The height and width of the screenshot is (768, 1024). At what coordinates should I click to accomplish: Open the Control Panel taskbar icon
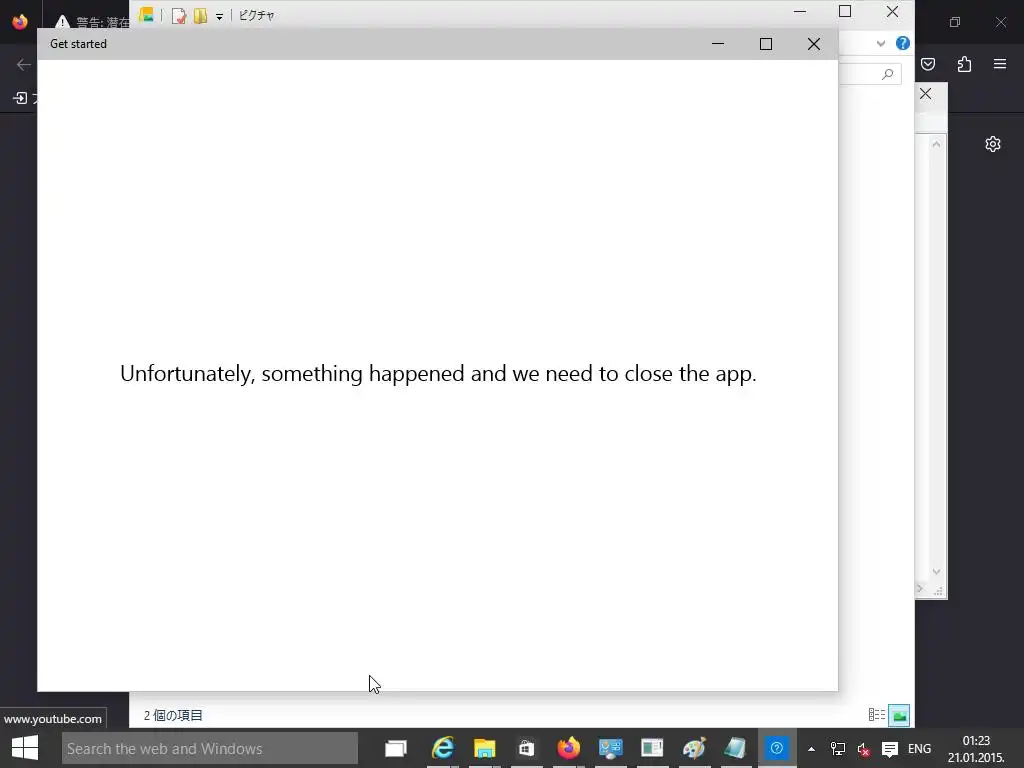(x=611, y=748)
